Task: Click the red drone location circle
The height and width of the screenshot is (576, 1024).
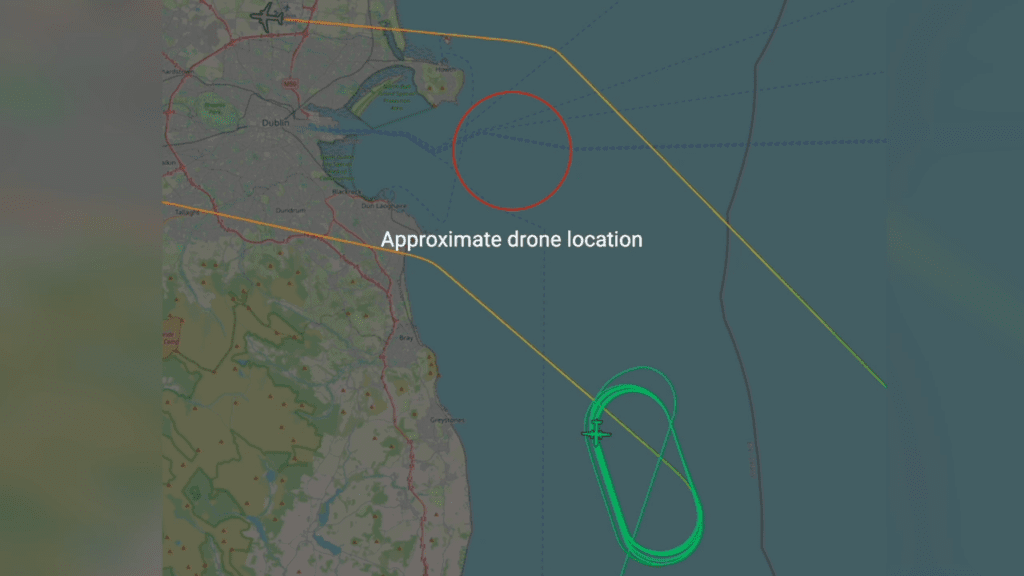Action: [x=512, y=151]
